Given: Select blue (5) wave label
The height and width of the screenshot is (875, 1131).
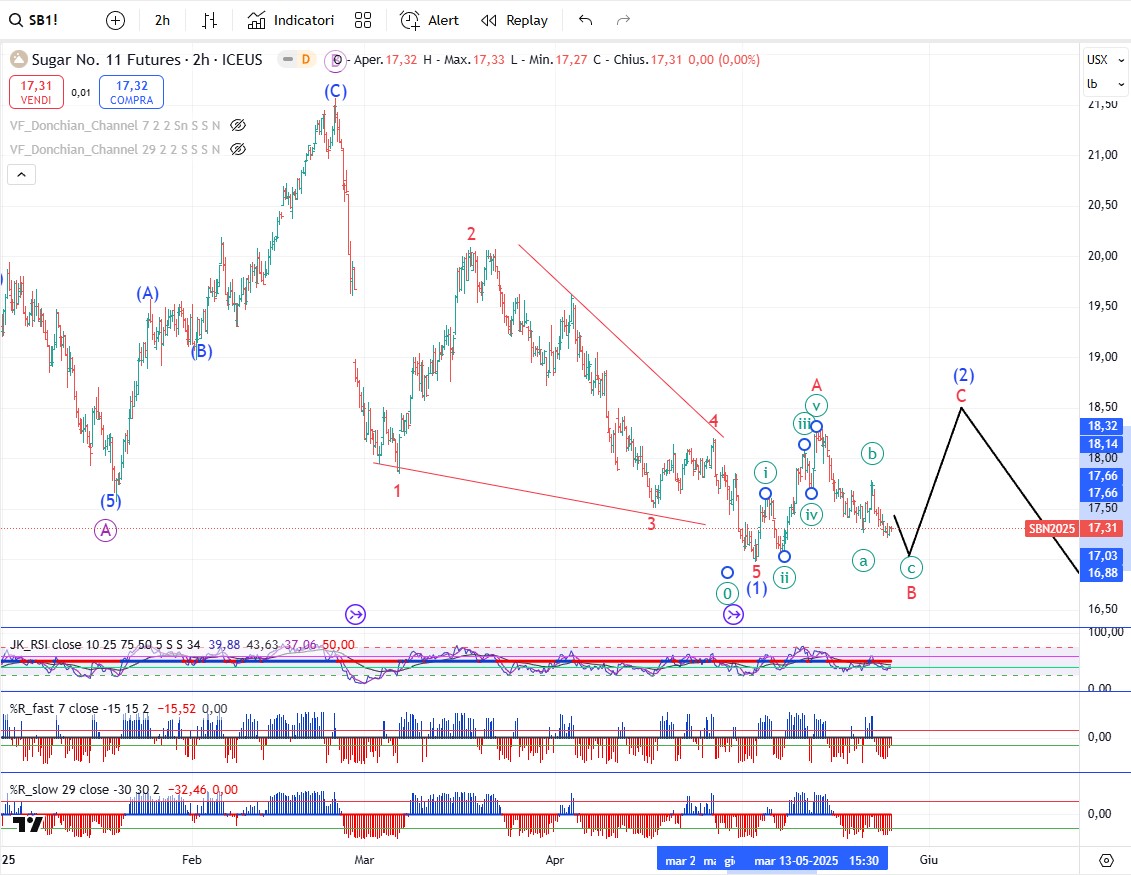Looking at the screenshot, I should point(110,501).
